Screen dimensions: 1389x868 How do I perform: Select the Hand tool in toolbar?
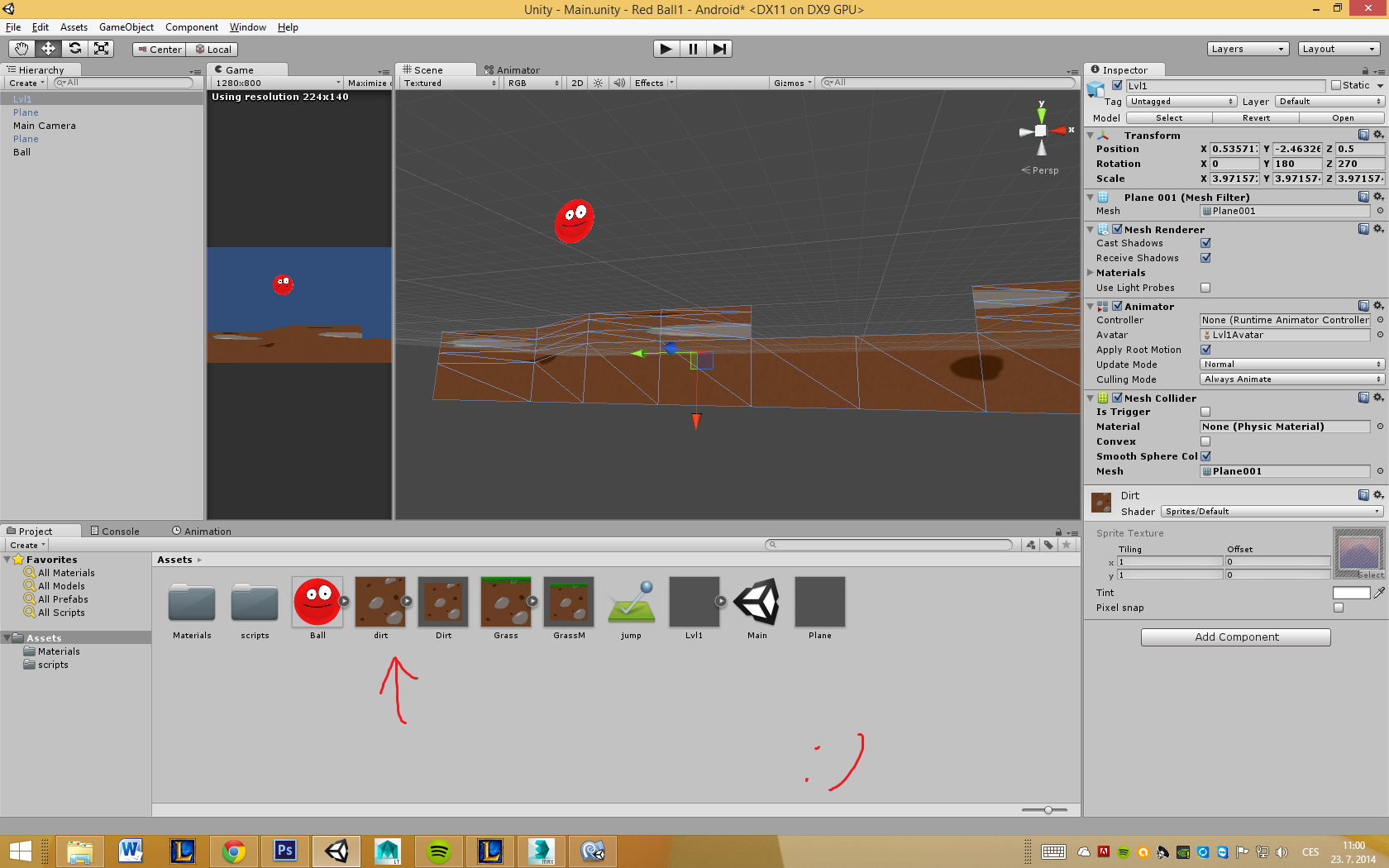click(x=21, y=49)
